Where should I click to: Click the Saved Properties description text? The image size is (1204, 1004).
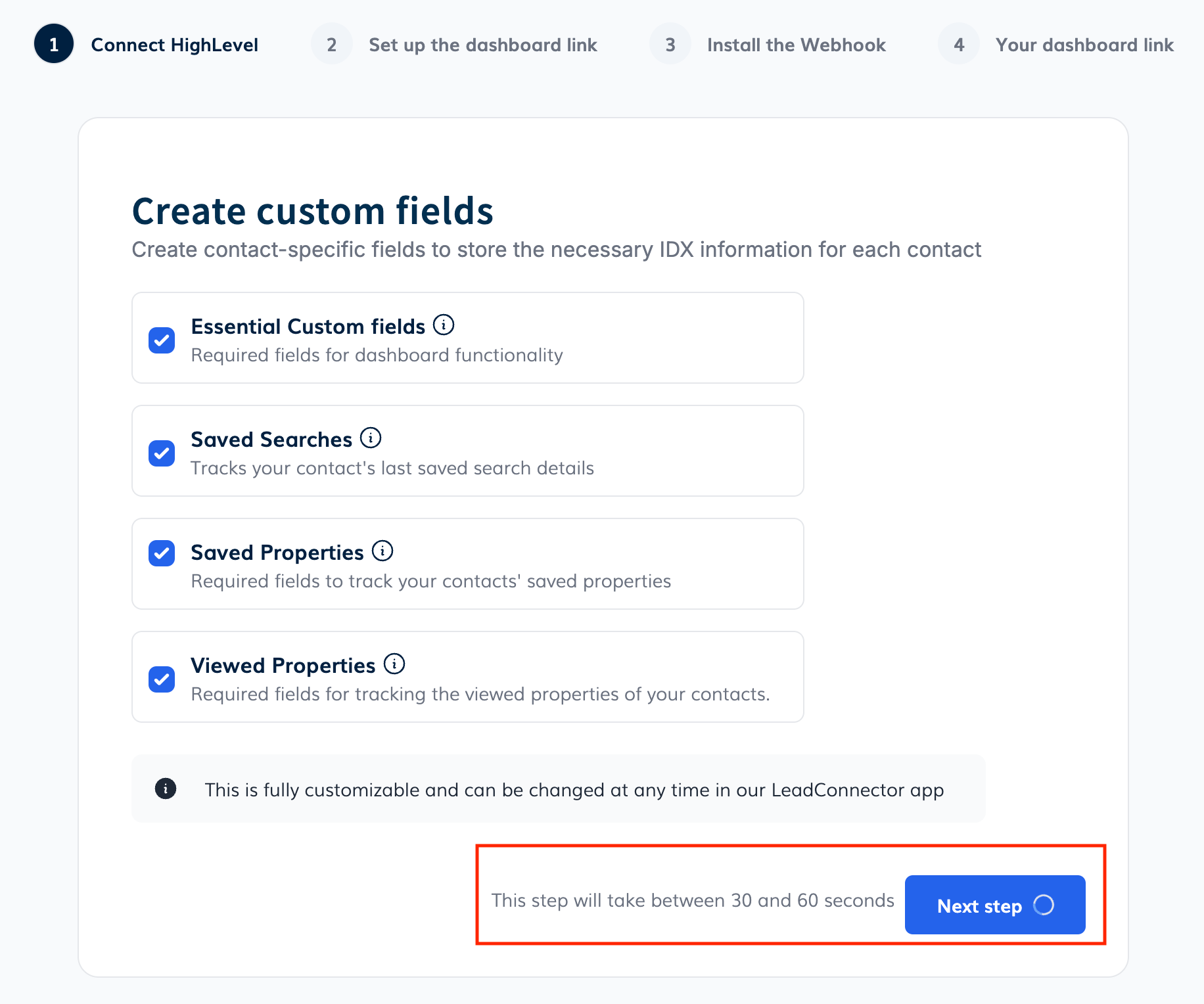[430, 582]
